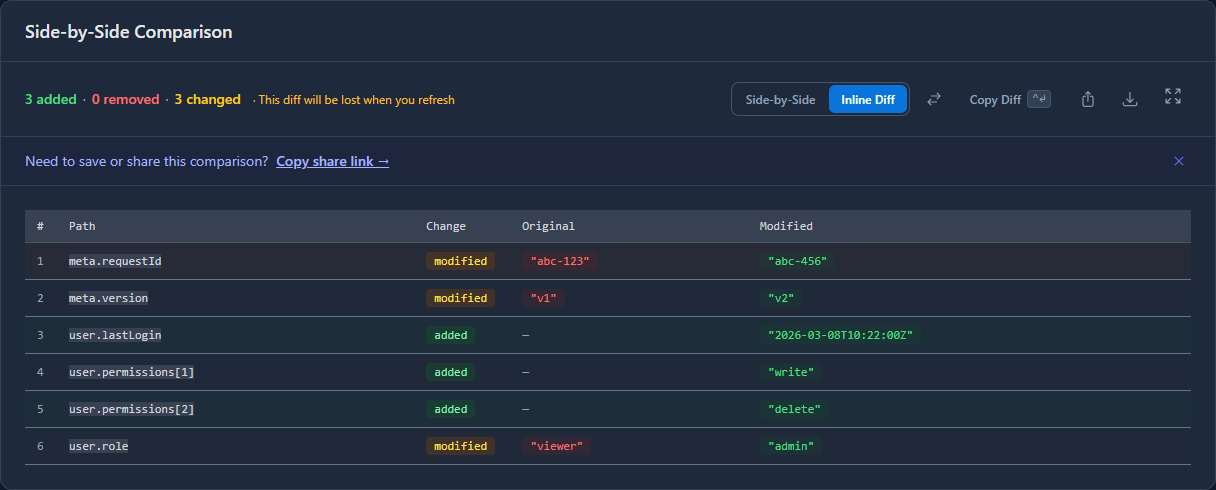Select the Inline Diff view
Screen dimensions: 1216x490
click(x=868, y=99)
